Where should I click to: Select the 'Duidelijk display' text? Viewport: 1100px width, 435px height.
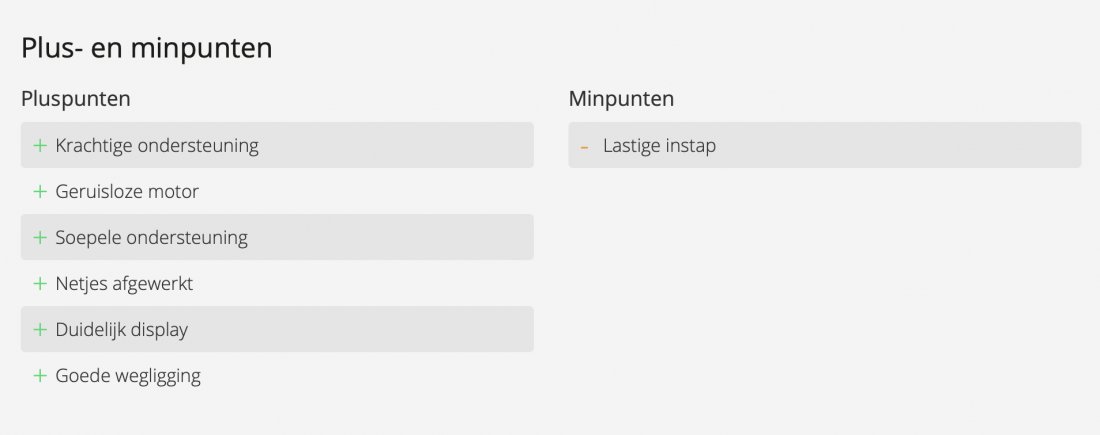122,330
